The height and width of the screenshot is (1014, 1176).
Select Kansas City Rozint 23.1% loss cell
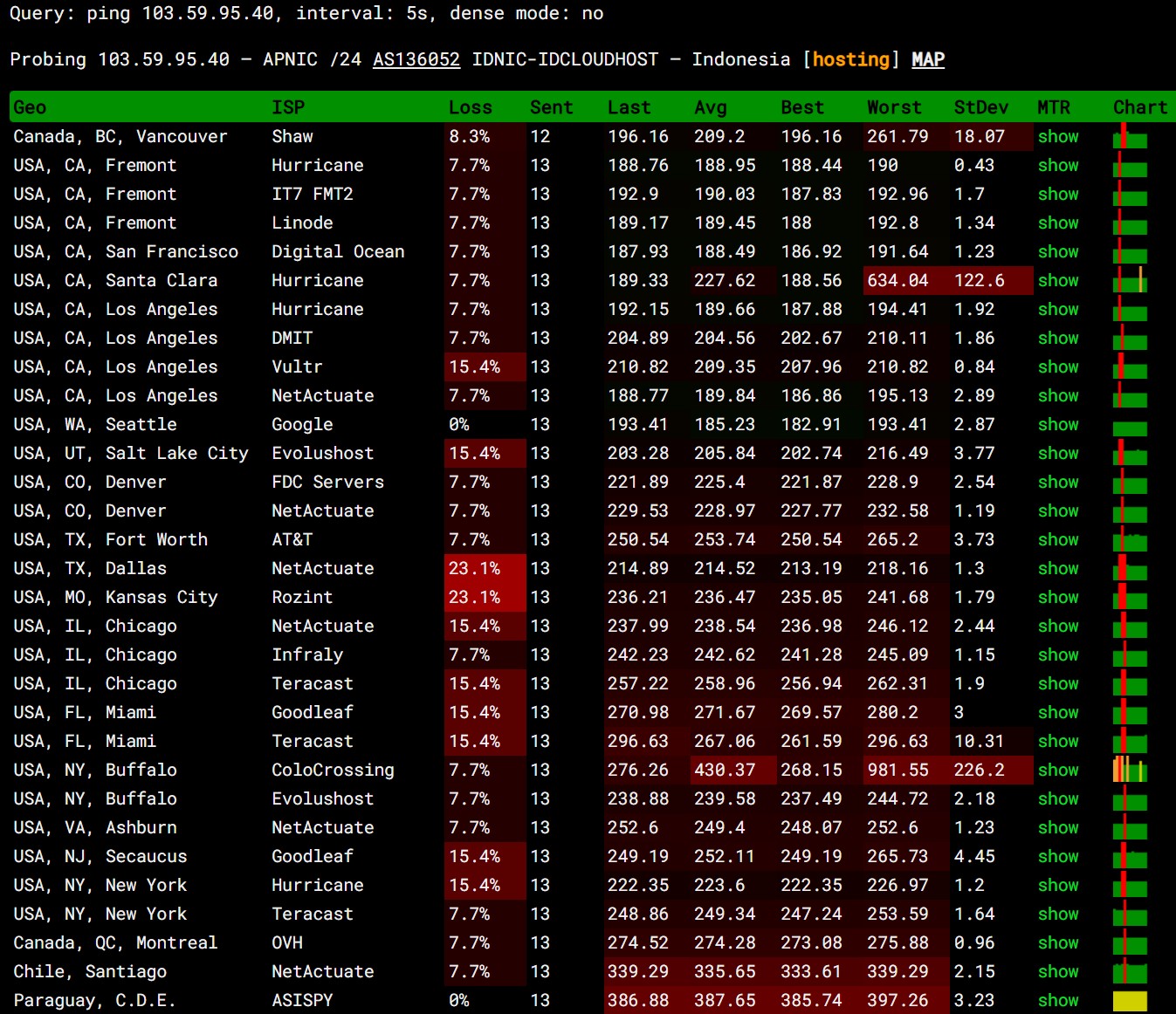click(485, 597)
